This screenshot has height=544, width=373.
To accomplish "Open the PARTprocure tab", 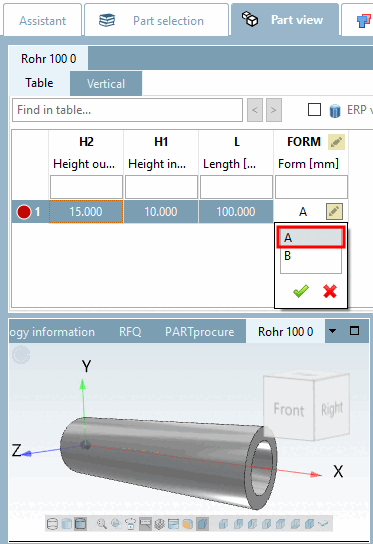I will click(200, 332).
